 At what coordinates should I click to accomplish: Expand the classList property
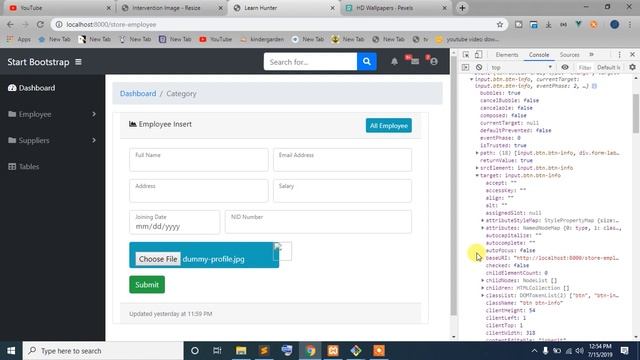483,295
